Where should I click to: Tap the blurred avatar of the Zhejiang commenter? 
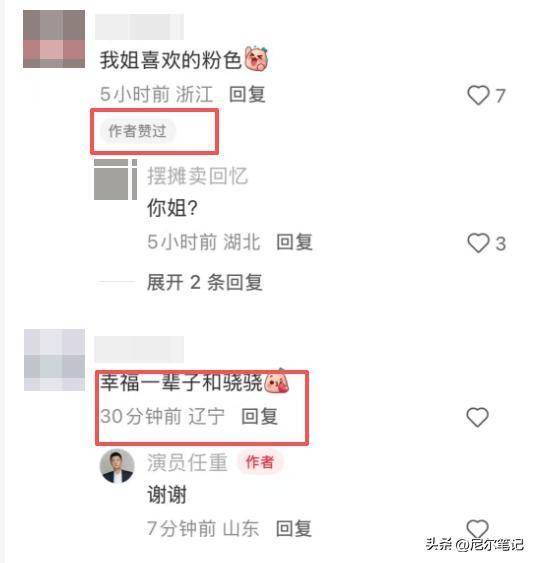coord(54,39)
